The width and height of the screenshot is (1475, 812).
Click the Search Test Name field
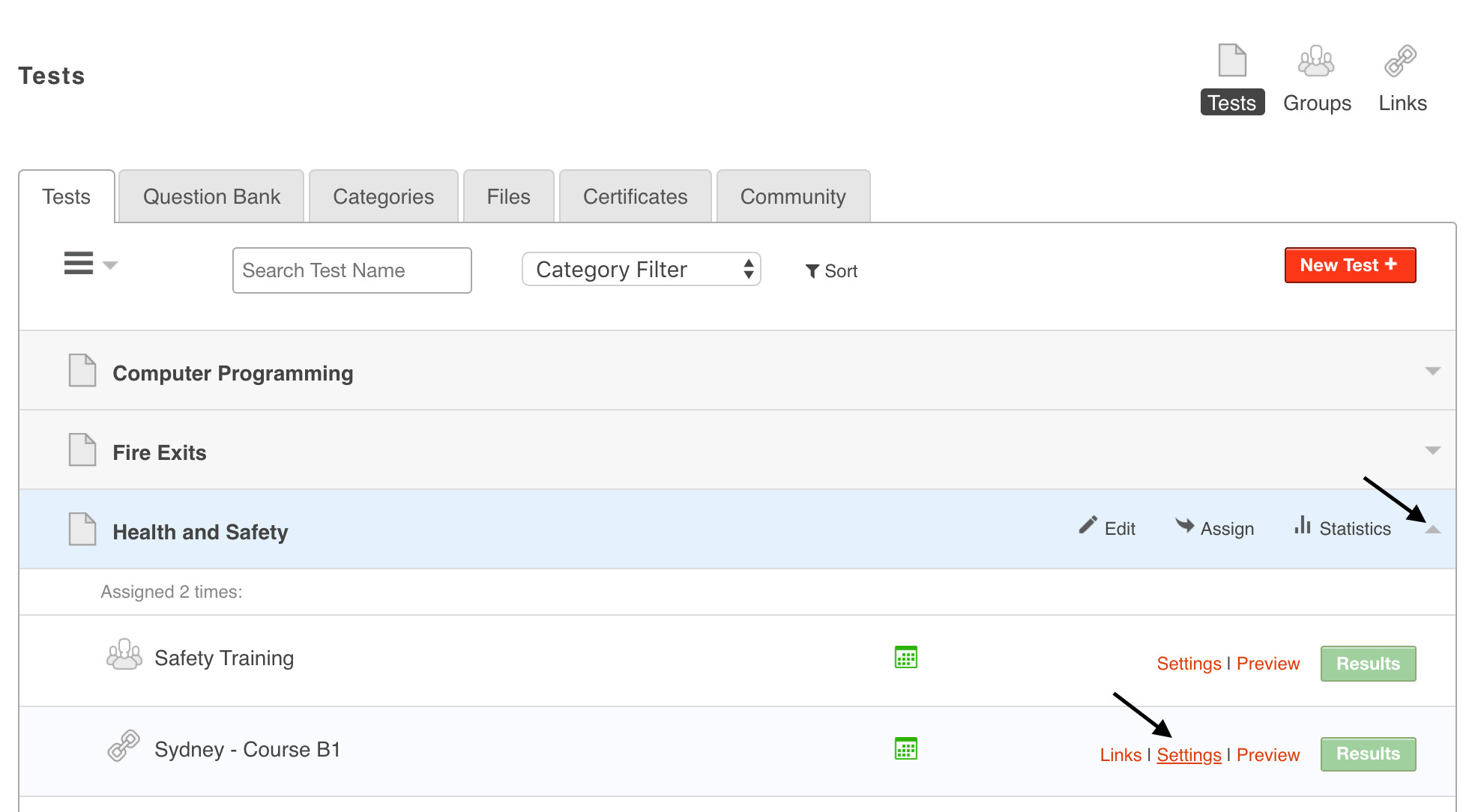click(352, 270)
